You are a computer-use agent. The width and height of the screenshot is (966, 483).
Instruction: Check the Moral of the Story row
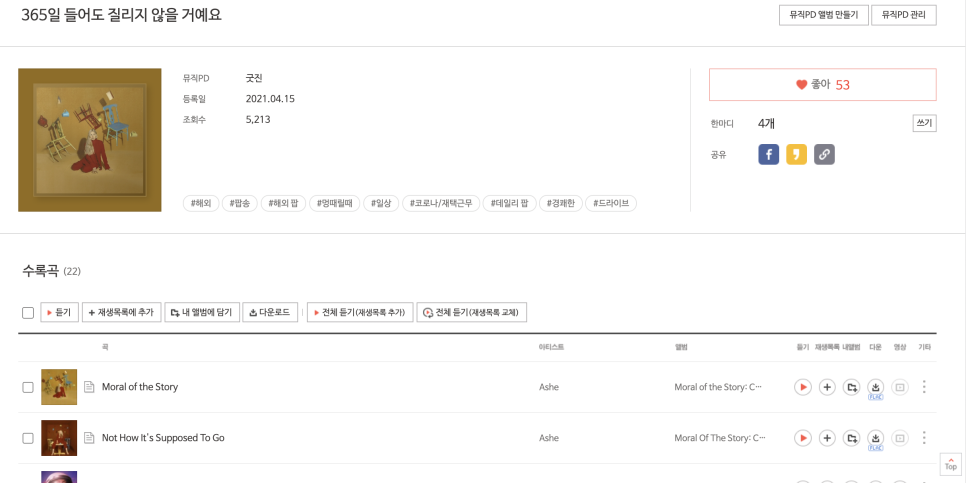click(x=28, y=388)
